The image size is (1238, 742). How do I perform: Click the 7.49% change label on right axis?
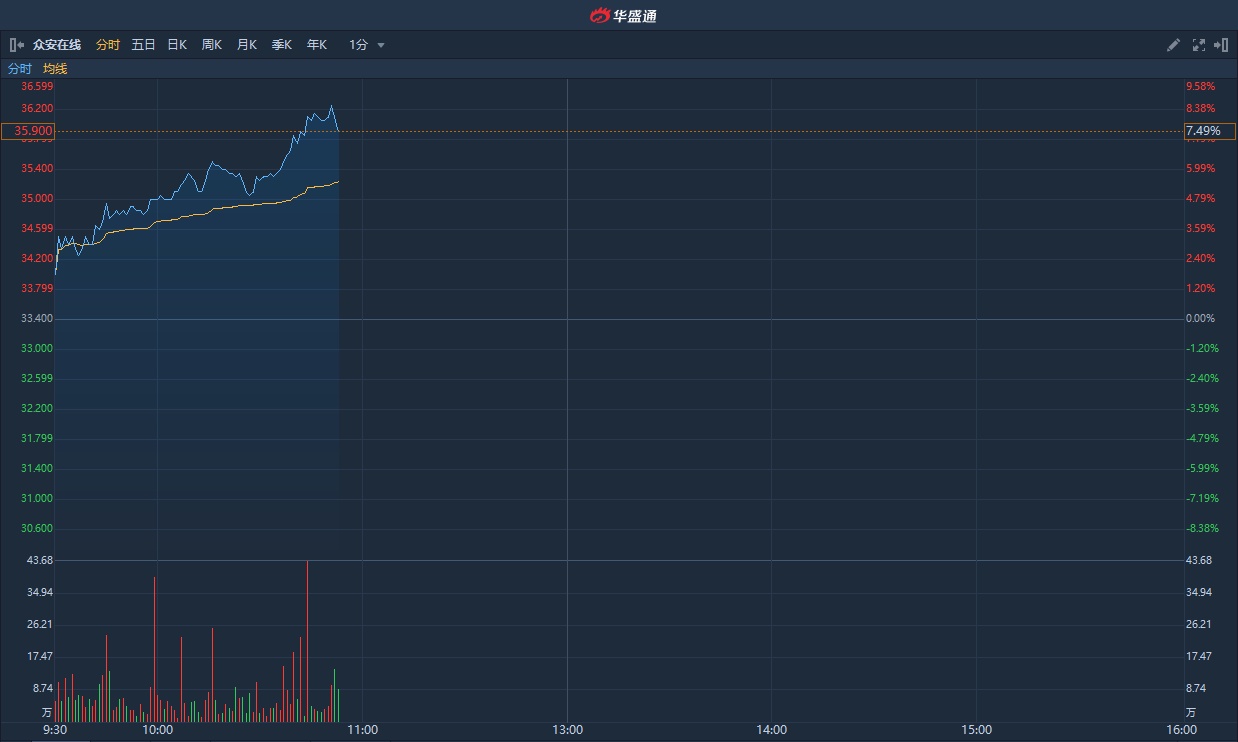pos(1203,131)
